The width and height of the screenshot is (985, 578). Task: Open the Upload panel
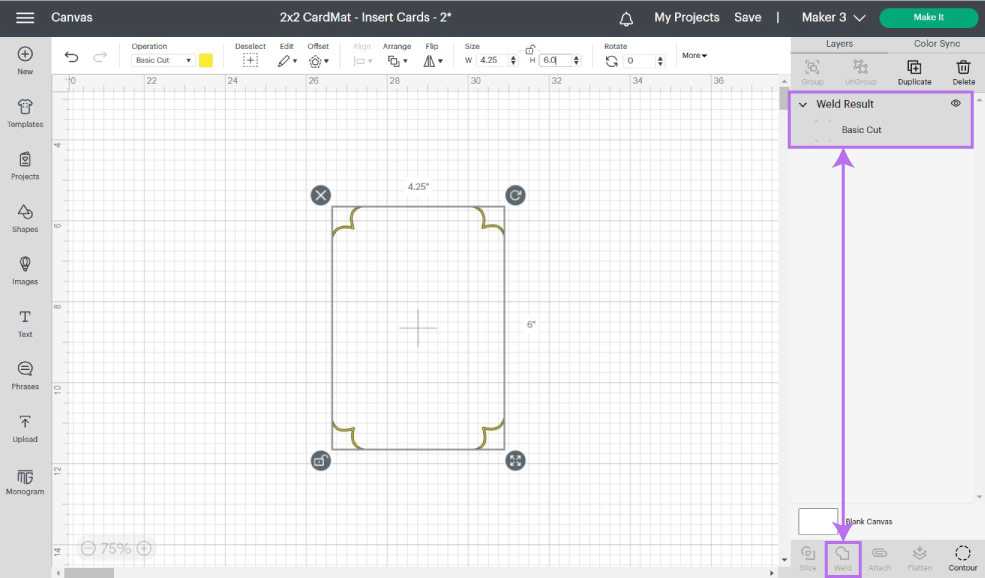click(x=25, y=428)
